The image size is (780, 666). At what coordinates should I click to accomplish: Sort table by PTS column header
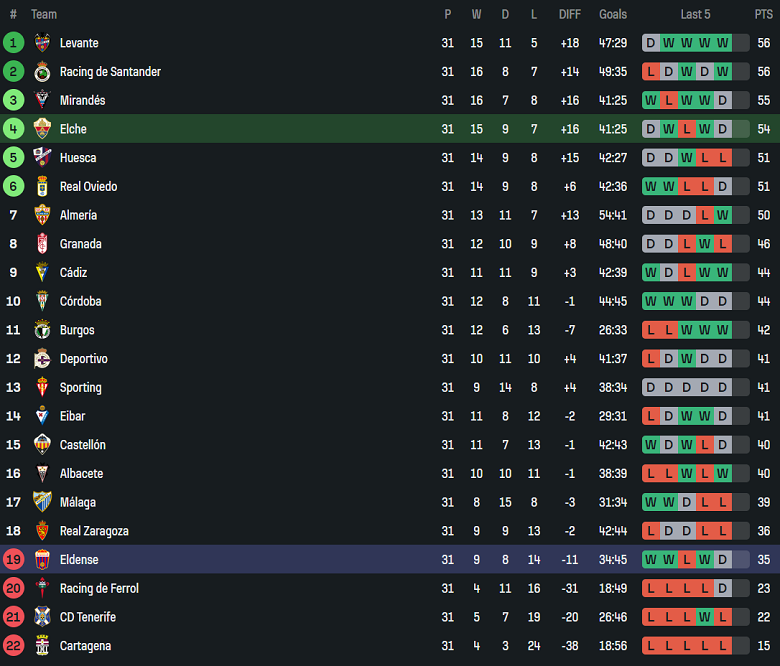[764, 14]
